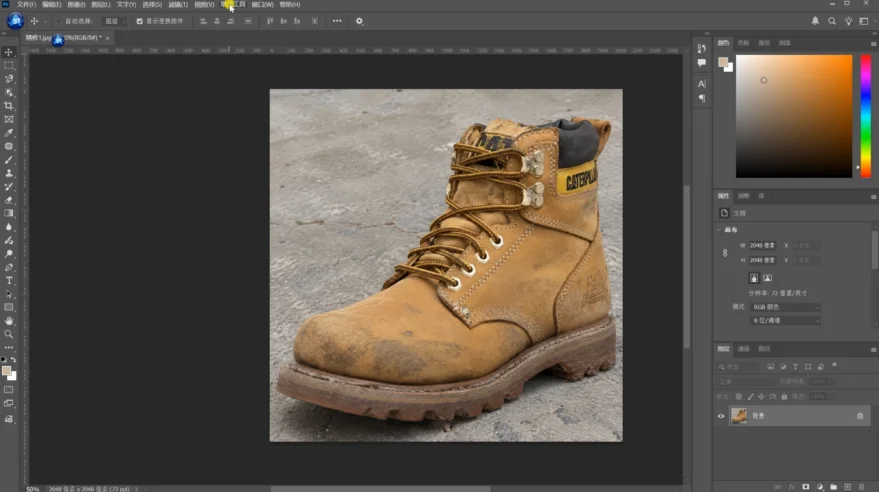Select the Dodge tool

coord(9,254)
